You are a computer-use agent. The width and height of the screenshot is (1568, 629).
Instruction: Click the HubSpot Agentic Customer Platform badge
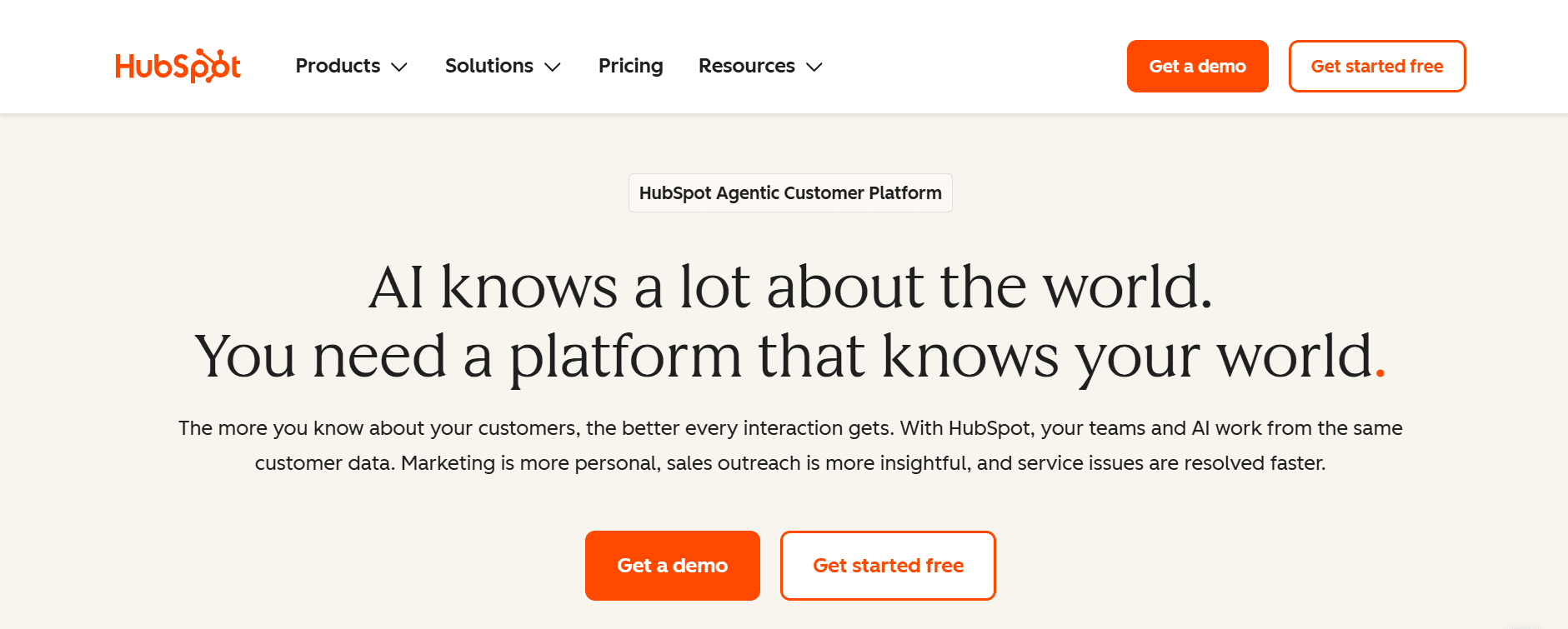[790, 192]
